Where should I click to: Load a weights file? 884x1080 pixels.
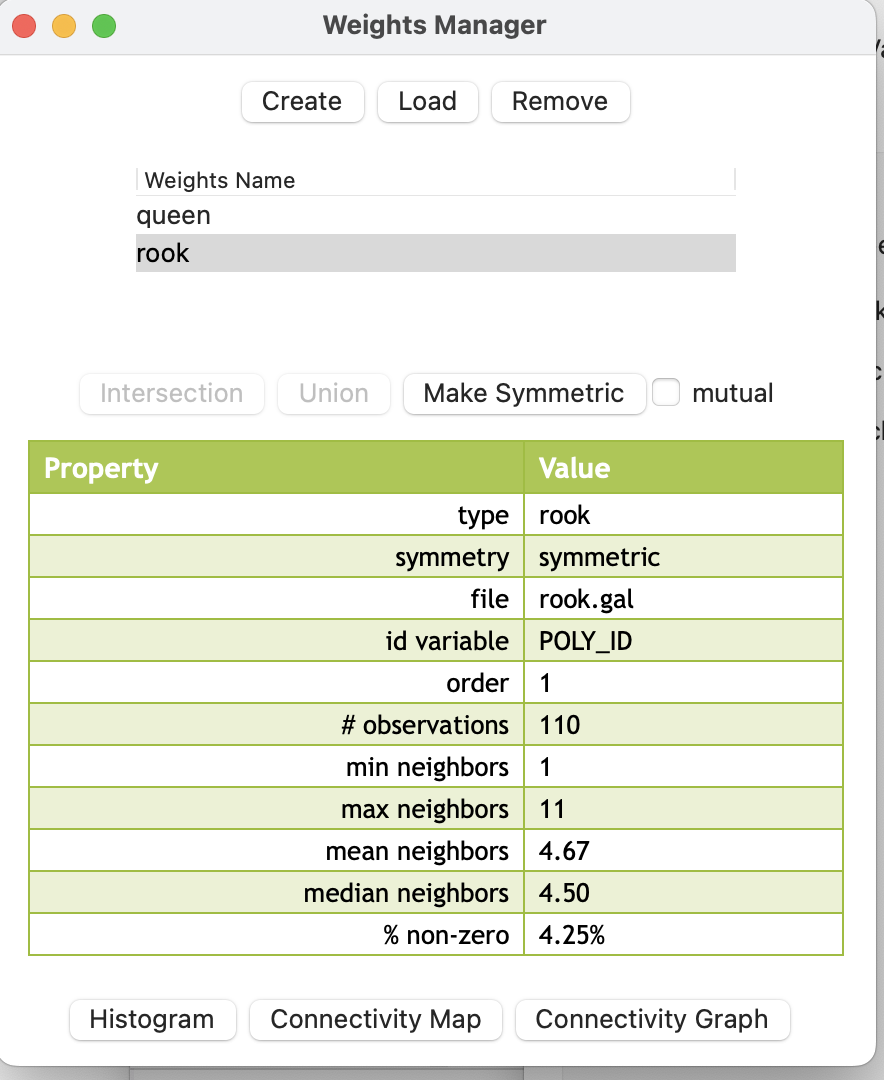point(428,102)
